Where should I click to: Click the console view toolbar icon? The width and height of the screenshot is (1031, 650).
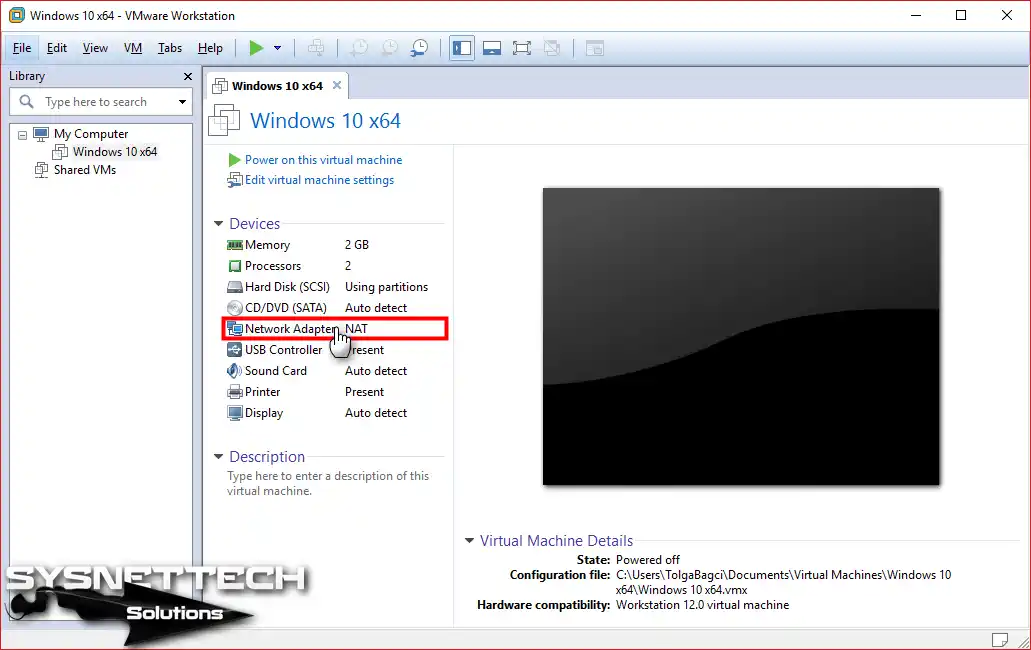click(594, 48)
